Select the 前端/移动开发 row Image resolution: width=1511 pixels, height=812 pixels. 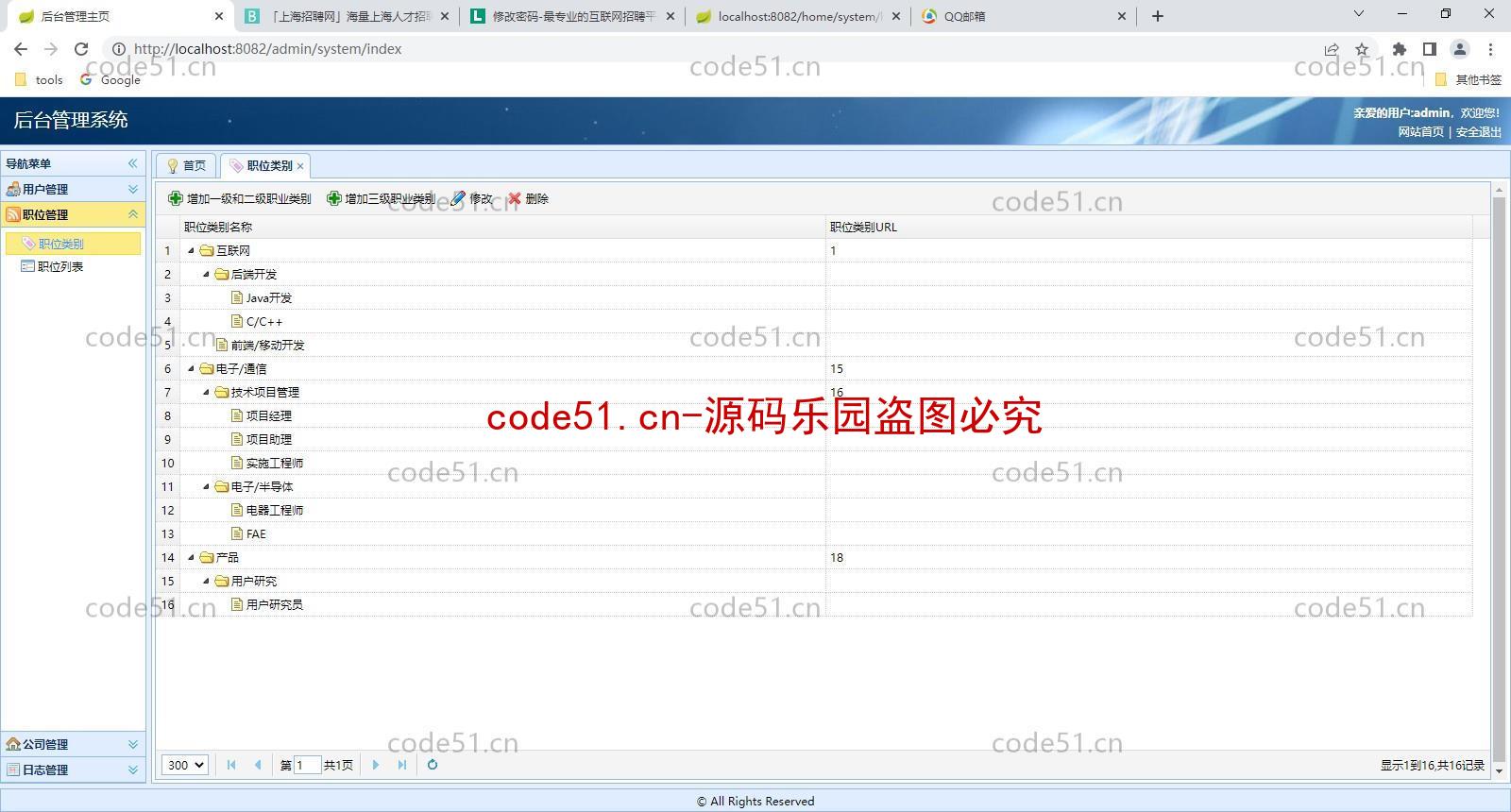[x=814, y=345]
